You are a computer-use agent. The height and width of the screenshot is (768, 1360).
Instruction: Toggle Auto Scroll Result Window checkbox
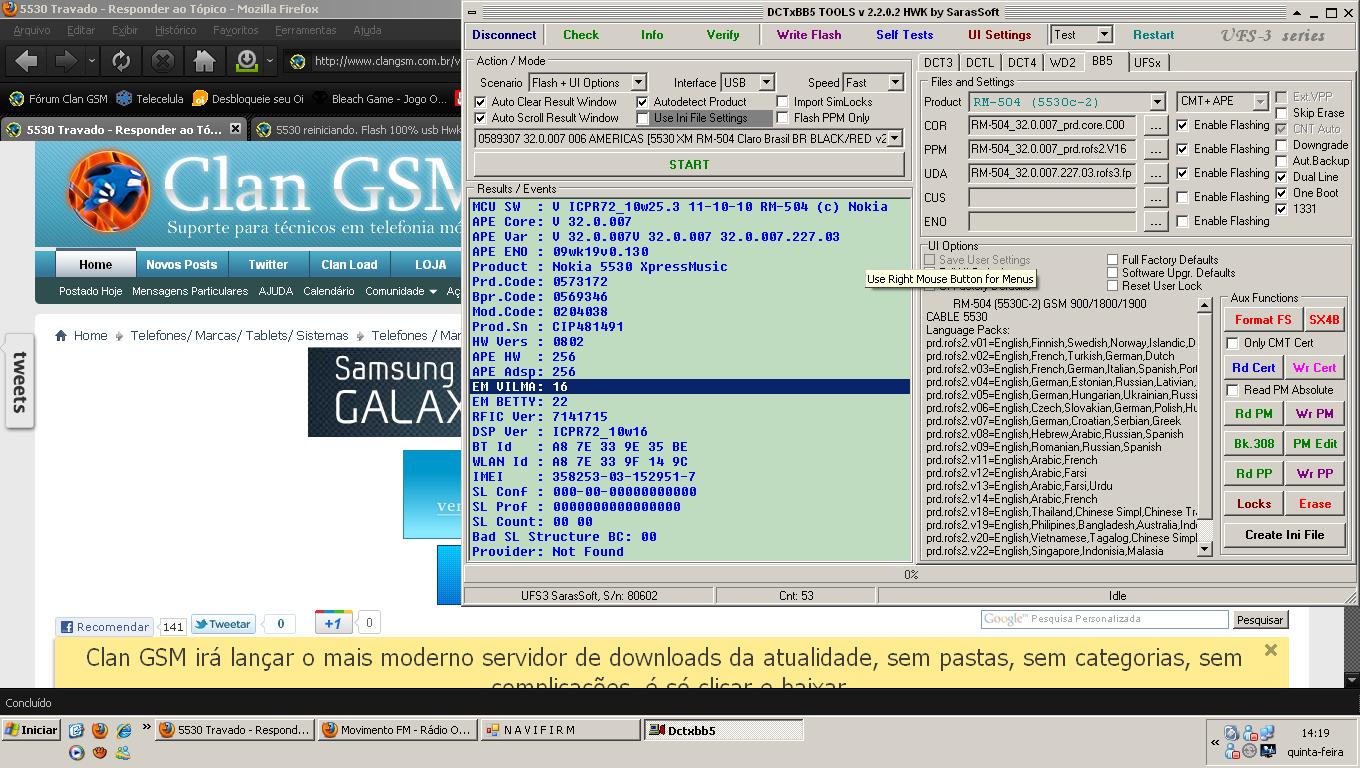(x=480, y=118)
